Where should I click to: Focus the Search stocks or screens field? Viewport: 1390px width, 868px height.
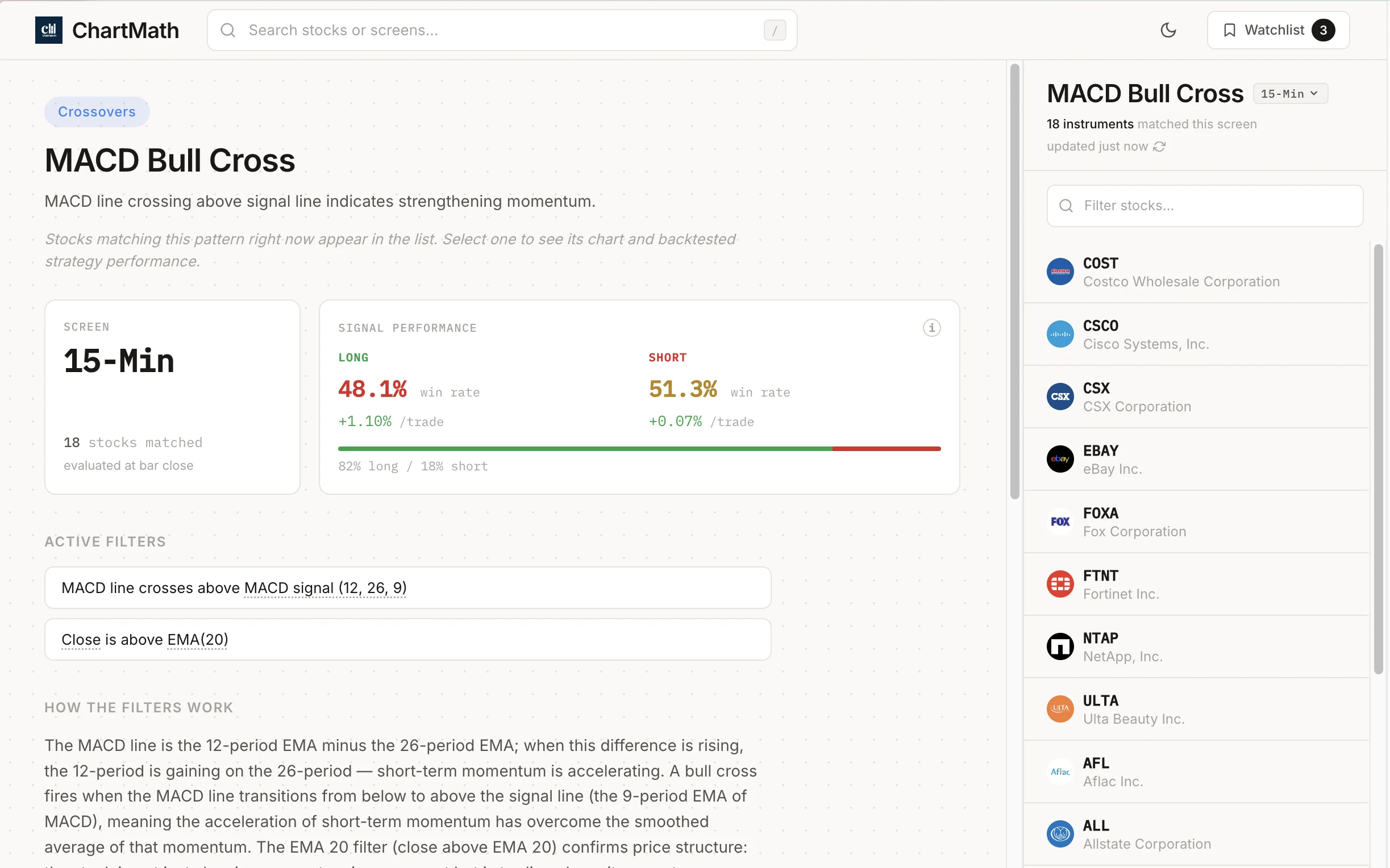(x=502, y=30)
